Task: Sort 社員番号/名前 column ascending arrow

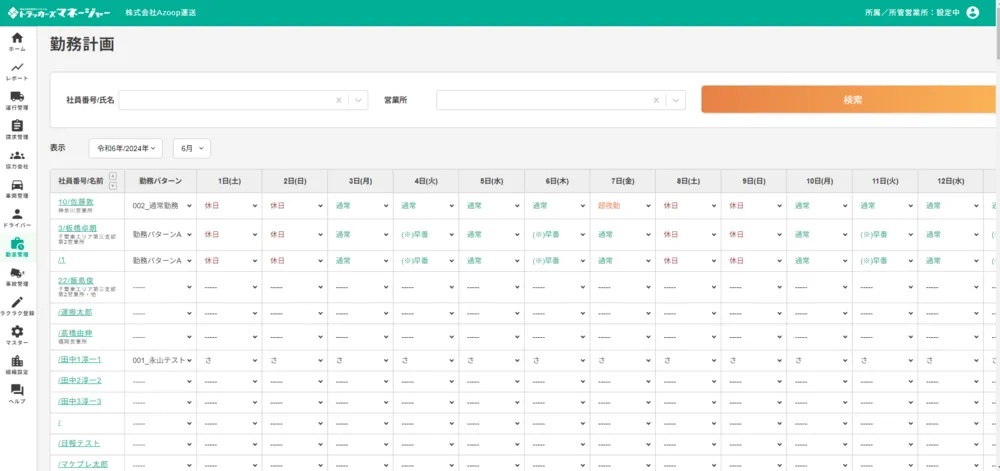Action: point(113,176)
